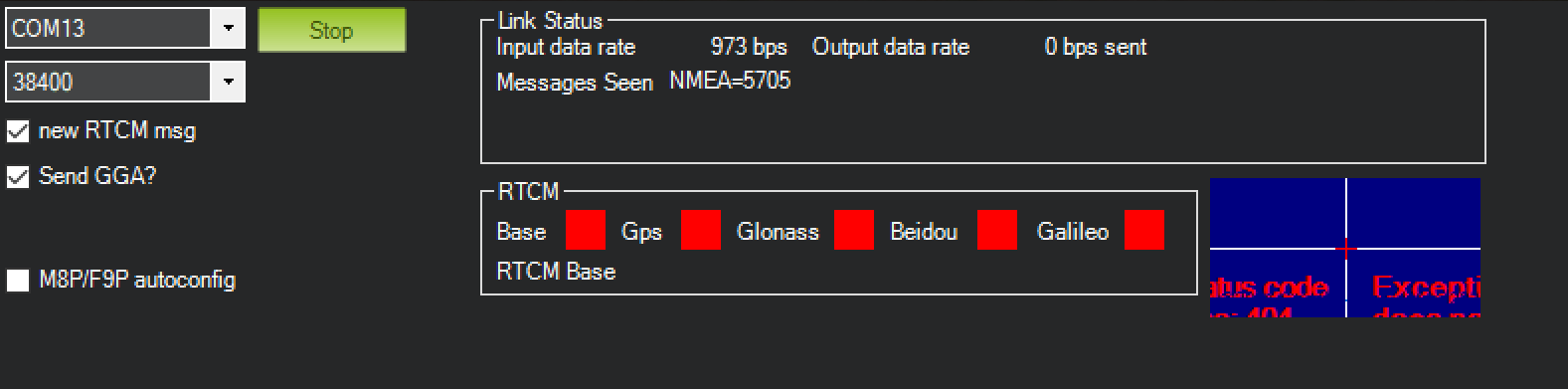Disable the Send GGA? checkbox
The width and height of the screenshot is (1568, 389).
coord(18,177)
